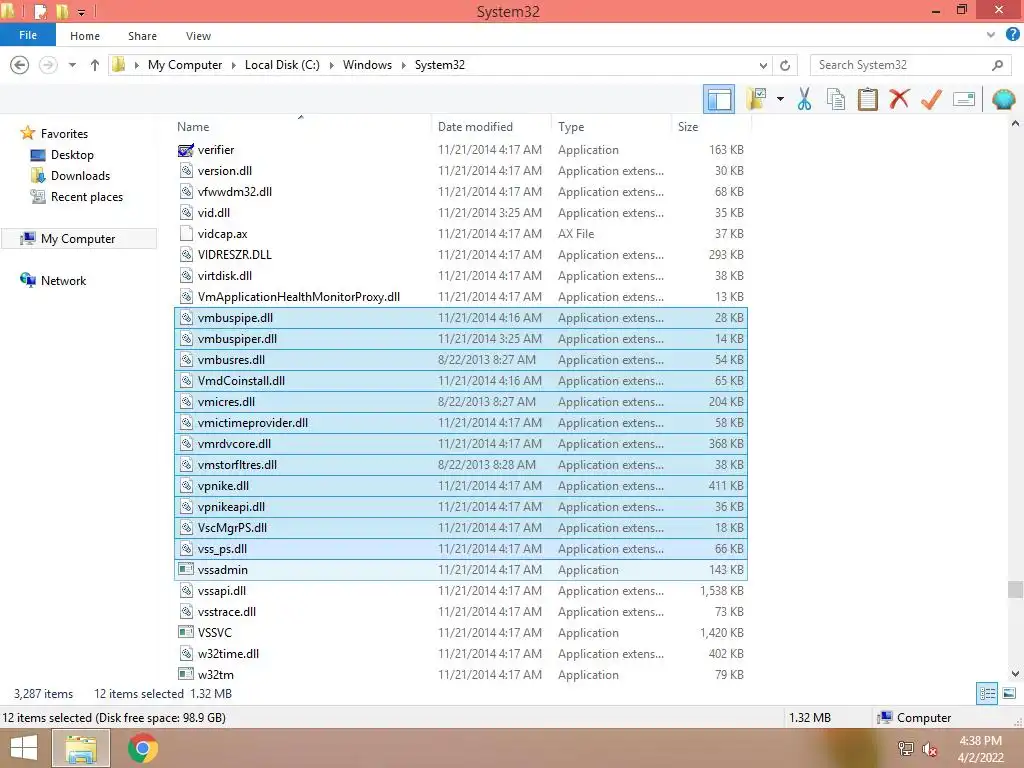Open the View ribbon tab
Screen dimensions: 1024x768
point(198,36)
